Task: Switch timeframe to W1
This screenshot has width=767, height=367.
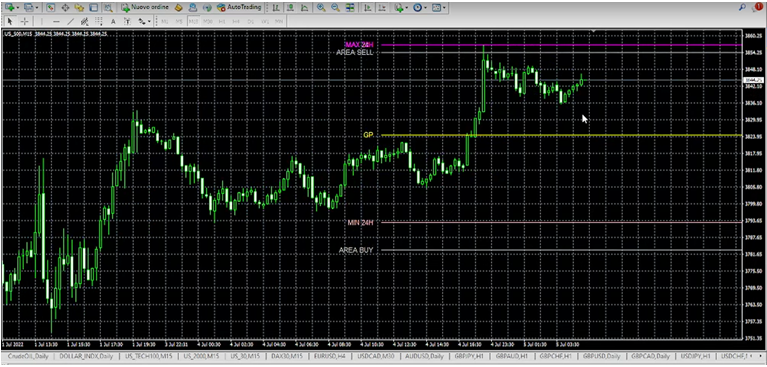Action: [x=265, y=21]
